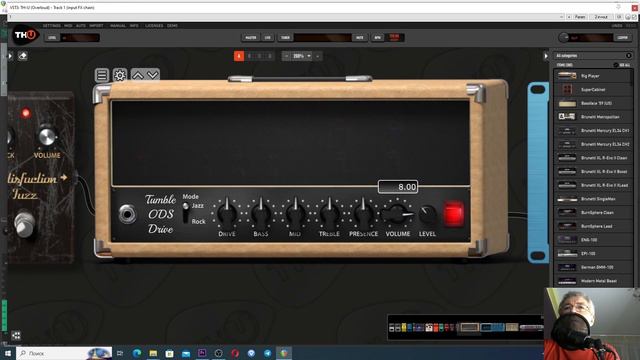Image resolution: width=640 pixels, height=360 pixels.
Task: Open the Manual menu
Action: point(118,26)
